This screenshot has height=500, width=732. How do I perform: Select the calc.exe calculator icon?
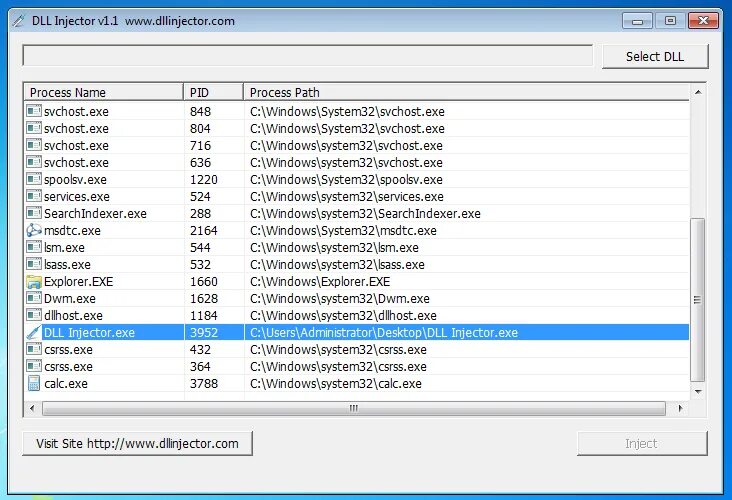pyautogui.click(x=34, y=383)
